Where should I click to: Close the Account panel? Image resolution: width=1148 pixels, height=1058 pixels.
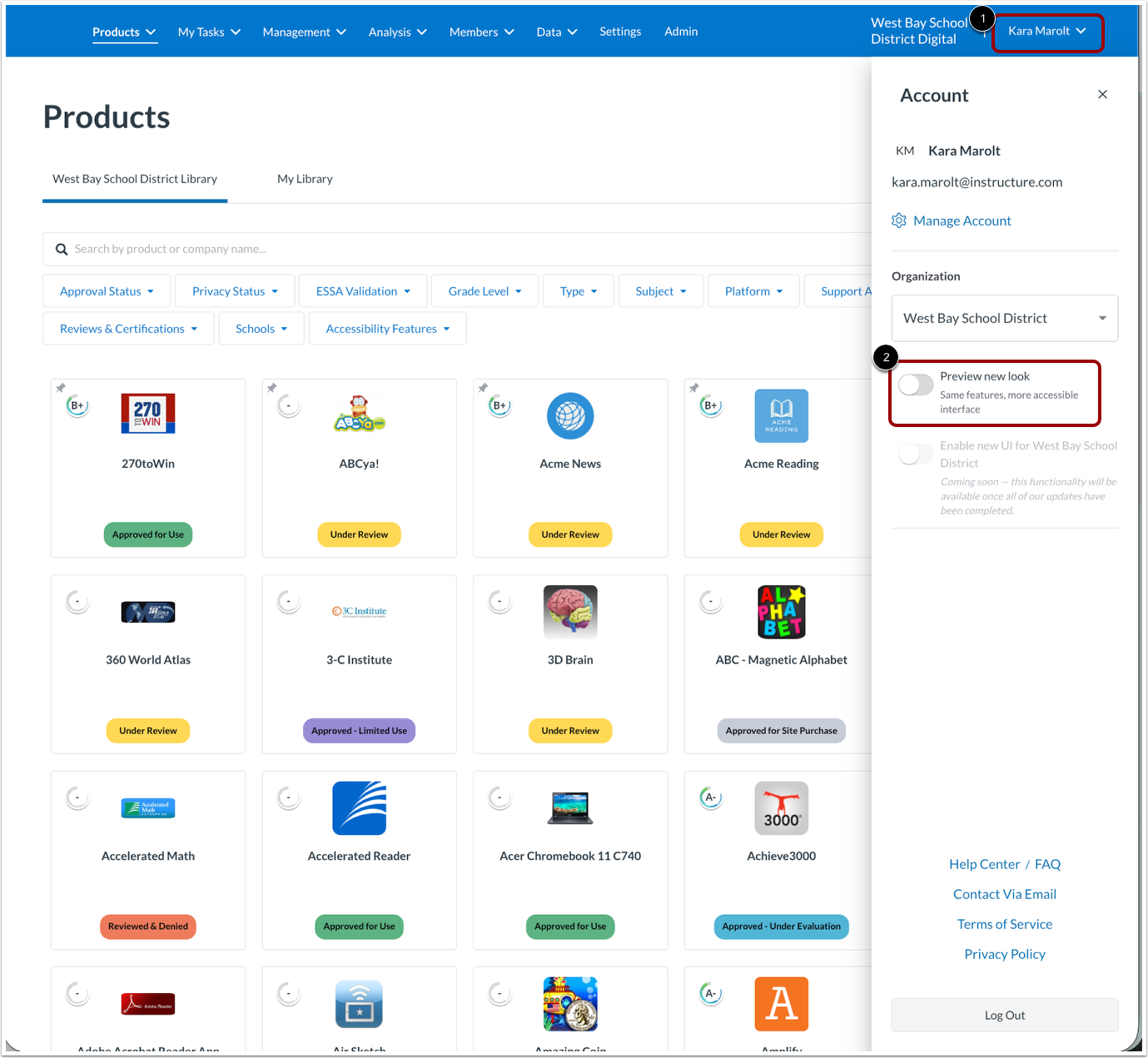(1102, 94)
